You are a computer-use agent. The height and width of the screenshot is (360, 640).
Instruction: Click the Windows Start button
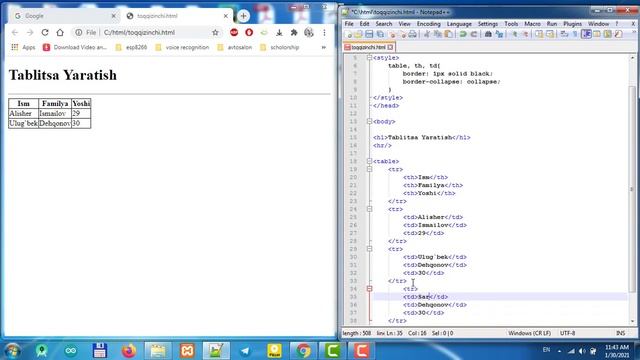(12, 351)
